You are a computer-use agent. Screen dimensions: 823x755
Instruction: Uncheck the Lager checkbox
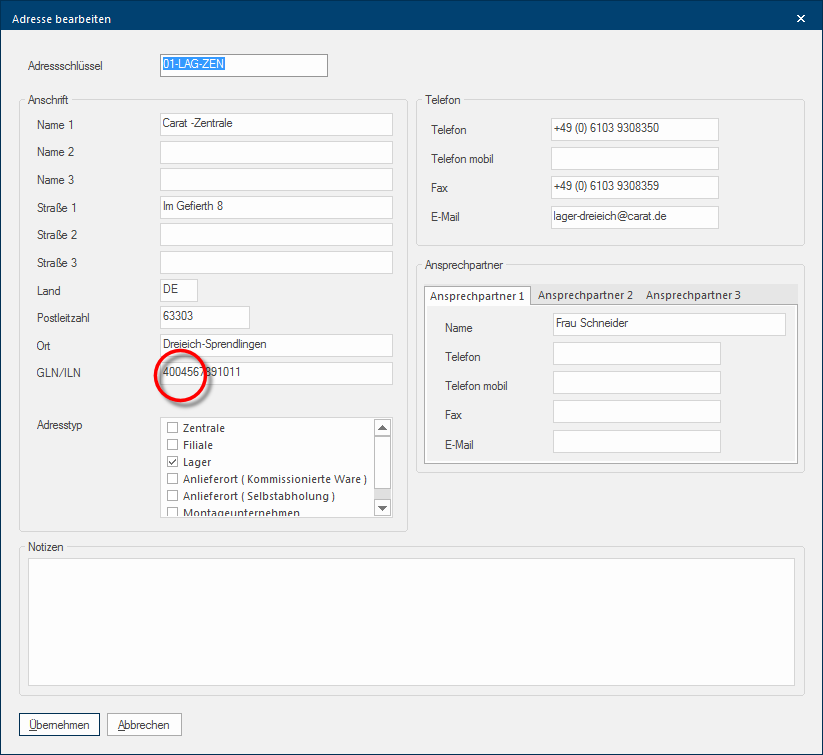click(x=172, y=462)
